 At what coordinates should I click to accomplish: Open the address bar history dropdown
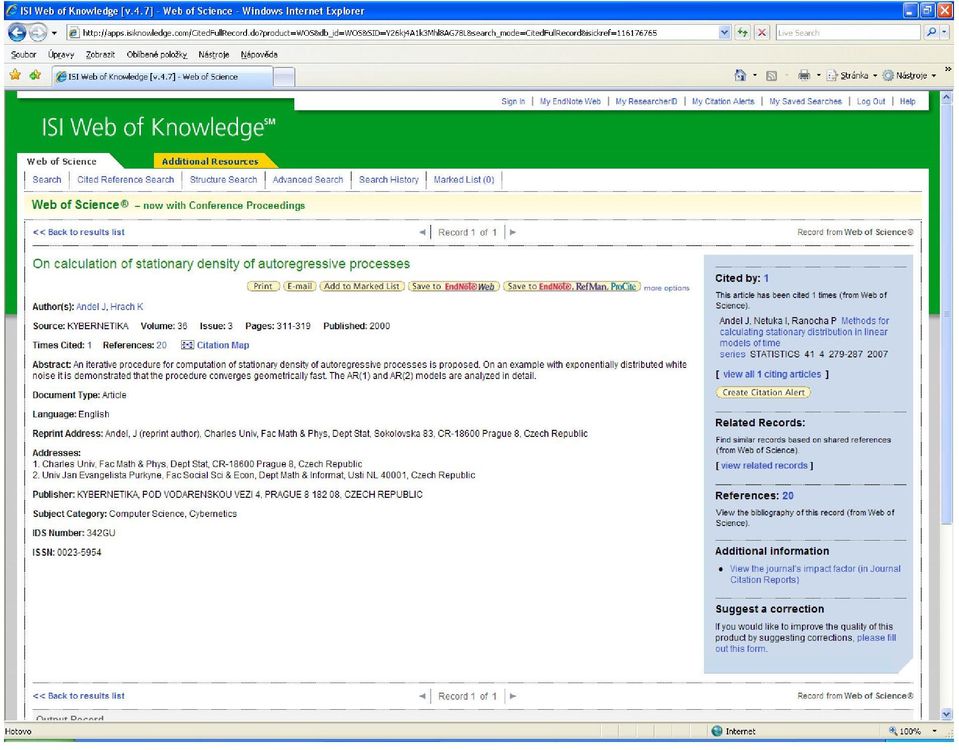[x=725, y=32]
